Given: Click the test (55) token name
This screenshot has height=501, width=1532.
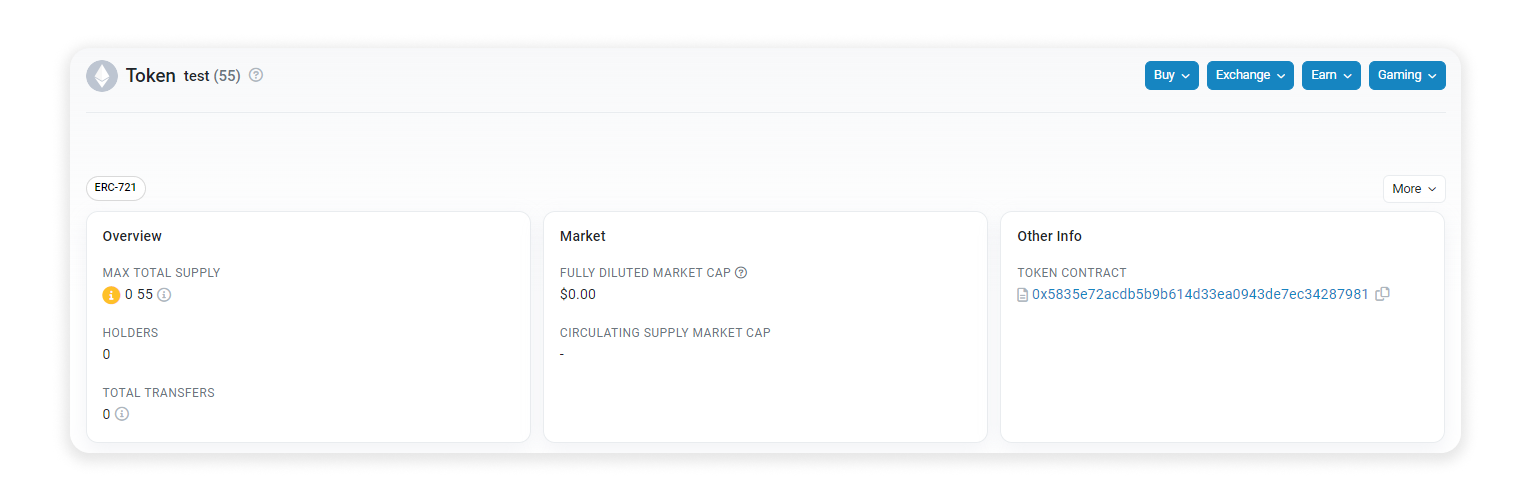Looking at the screenshot, I should coord(212,76).
